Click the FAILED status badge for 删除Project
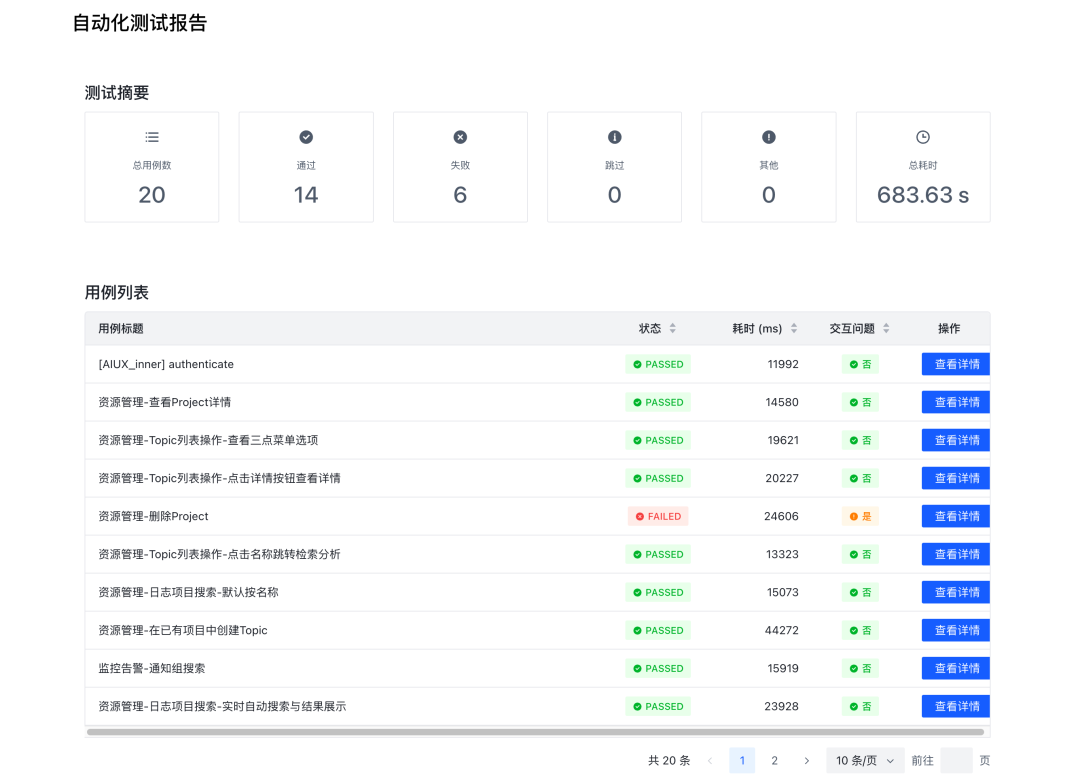The height and width of the screenshot is (779, 1080). [658, 517]
